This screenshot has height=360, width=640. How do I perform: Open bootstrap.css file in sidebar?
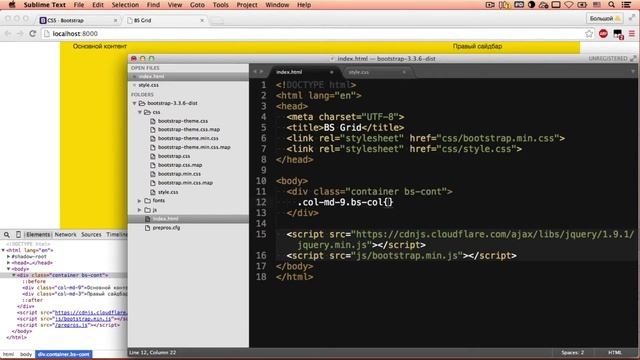pyautogui.click(x=174, y=156)
